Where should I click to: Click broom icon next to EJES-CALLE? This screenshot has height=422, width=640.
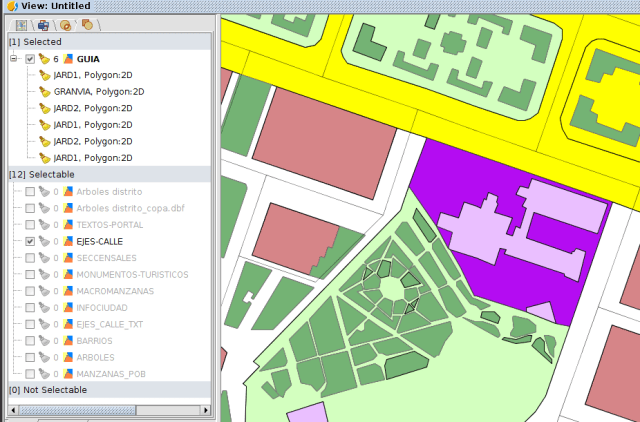coord(45,241)
